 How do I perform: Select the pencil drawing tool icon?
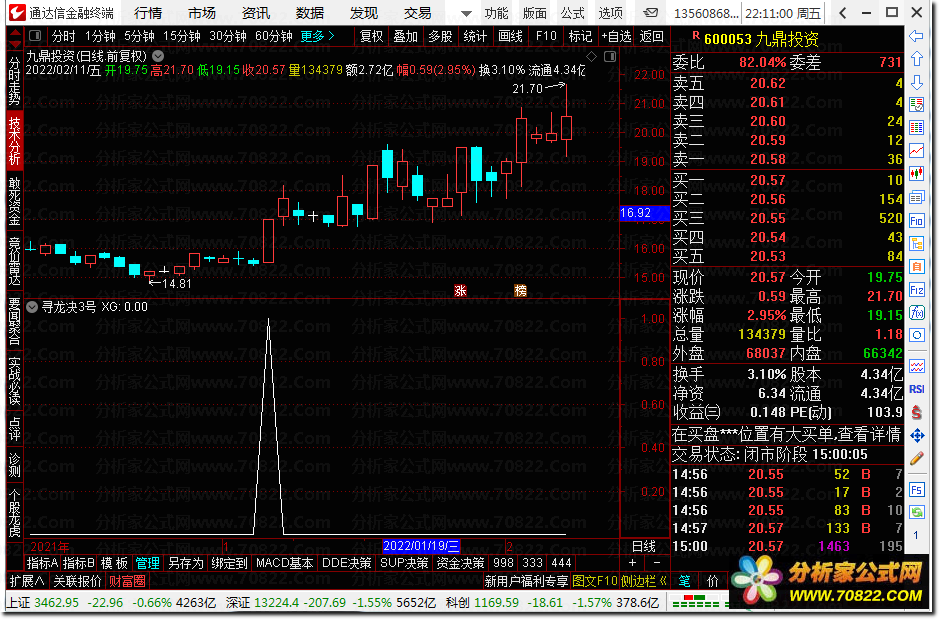pos(916,459)
